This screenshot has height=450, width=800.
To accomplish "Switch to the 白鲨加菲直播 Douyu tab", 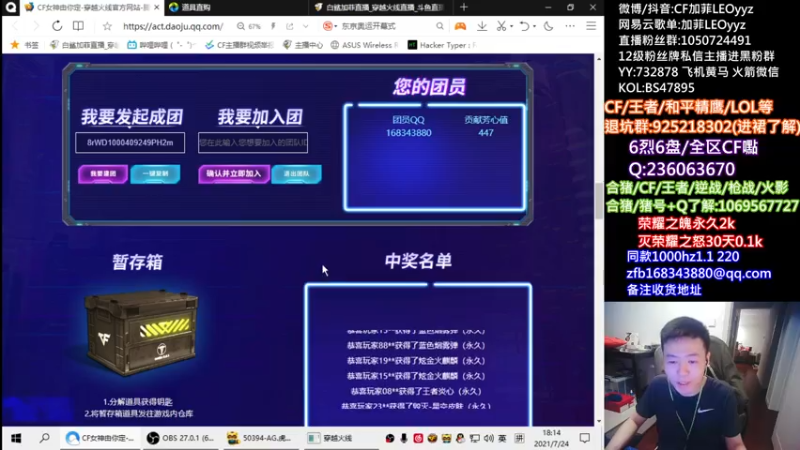I will point(380,7).
